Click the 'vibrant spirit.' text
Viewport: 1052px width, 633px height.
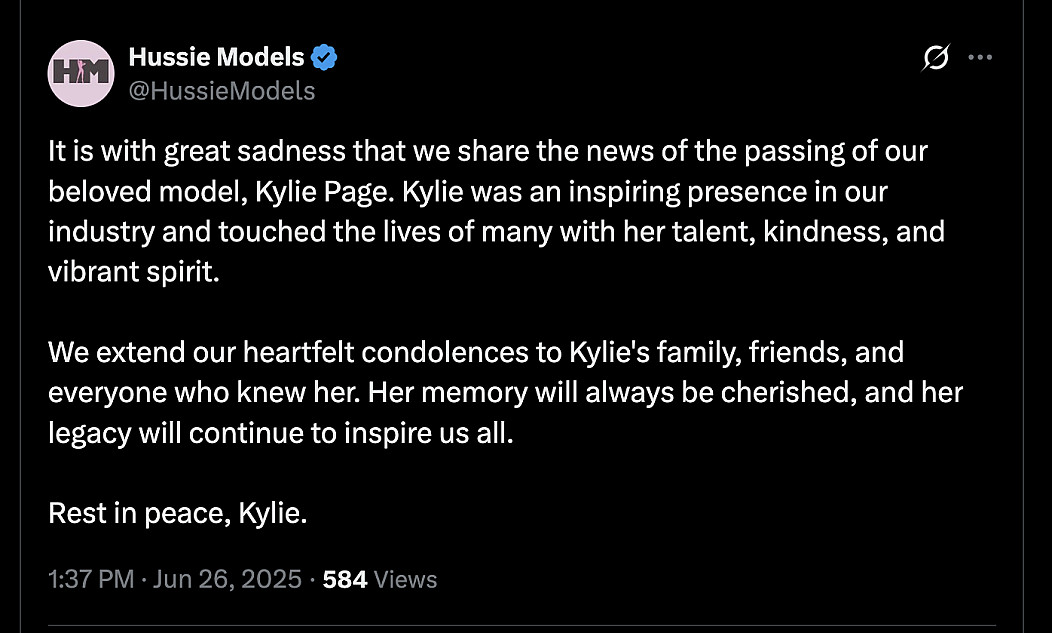tap(131, 273)
